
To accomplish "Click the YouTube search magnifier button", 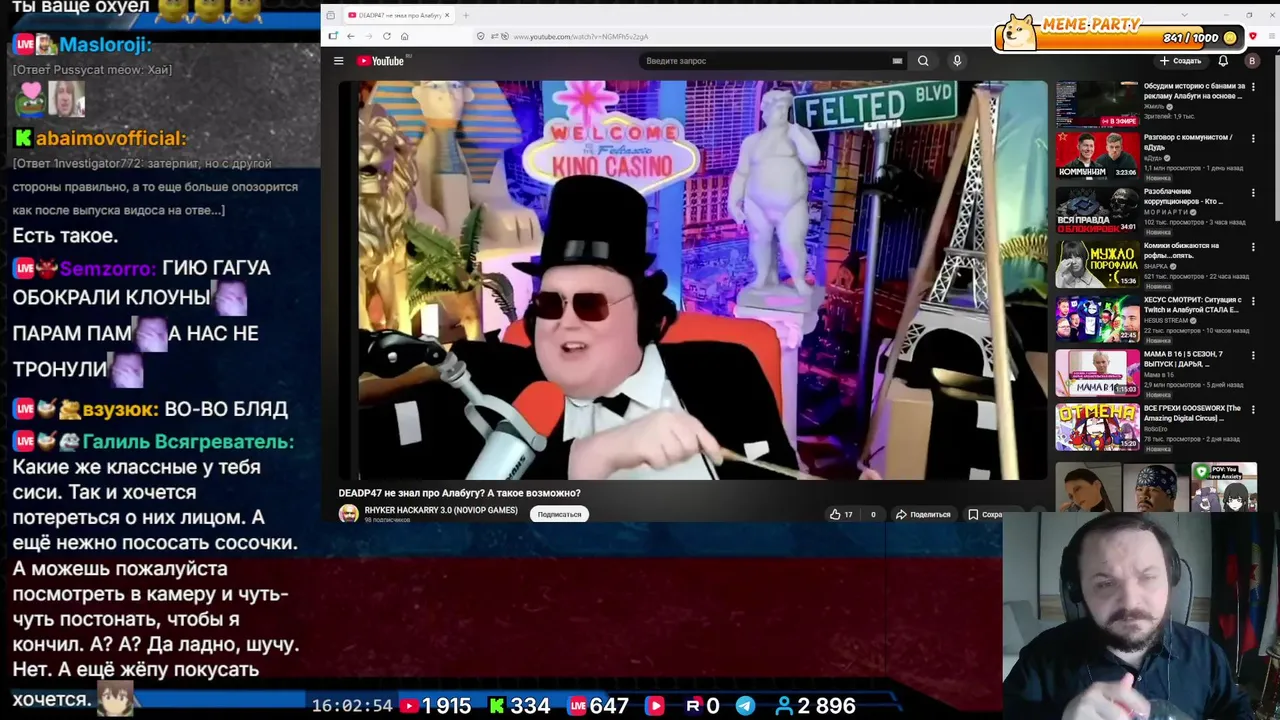I will tap(923, 61).
